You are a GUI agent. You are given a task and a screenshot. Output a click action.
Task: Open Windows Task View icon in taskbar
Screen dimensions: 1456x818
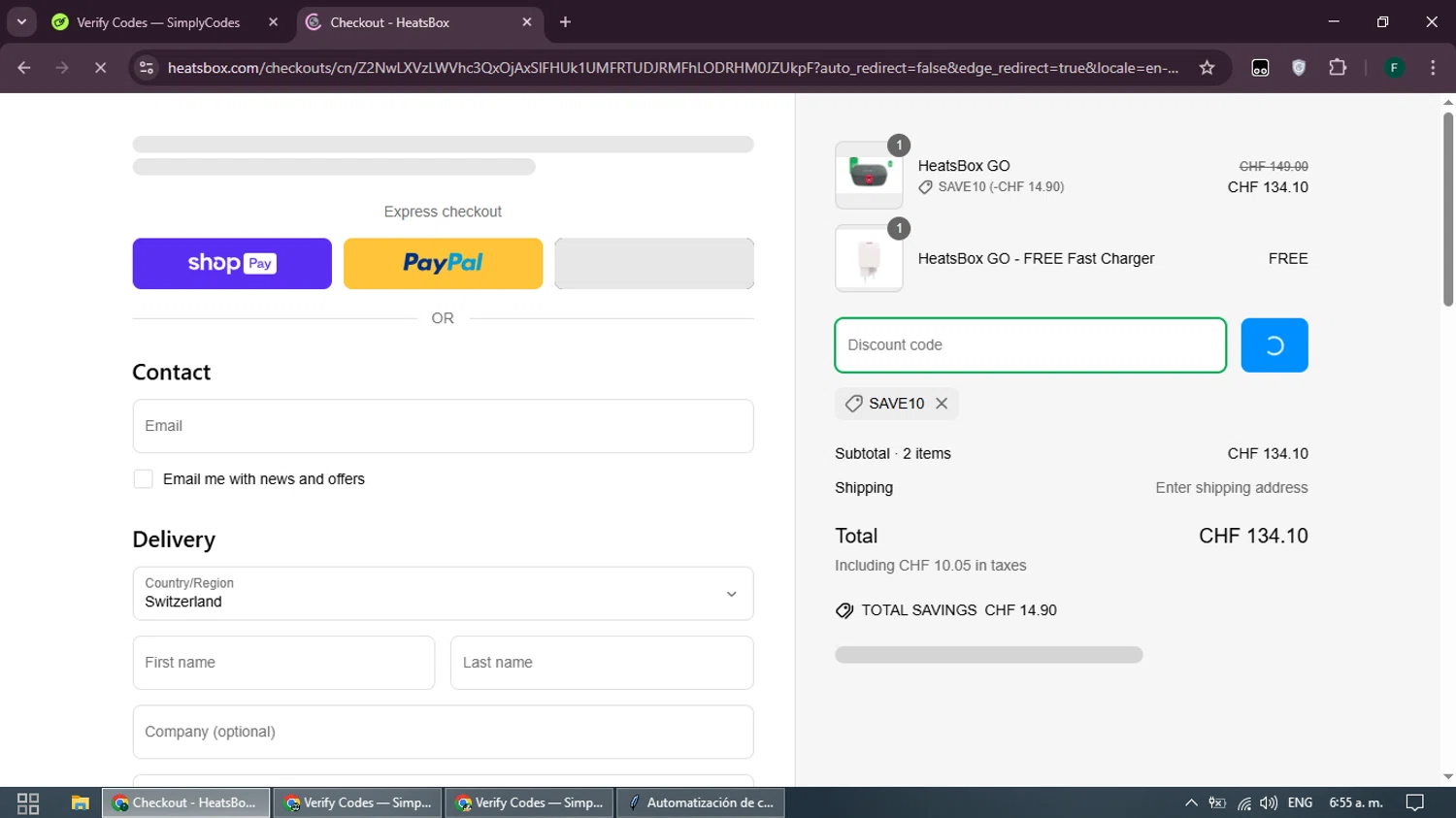28,803
